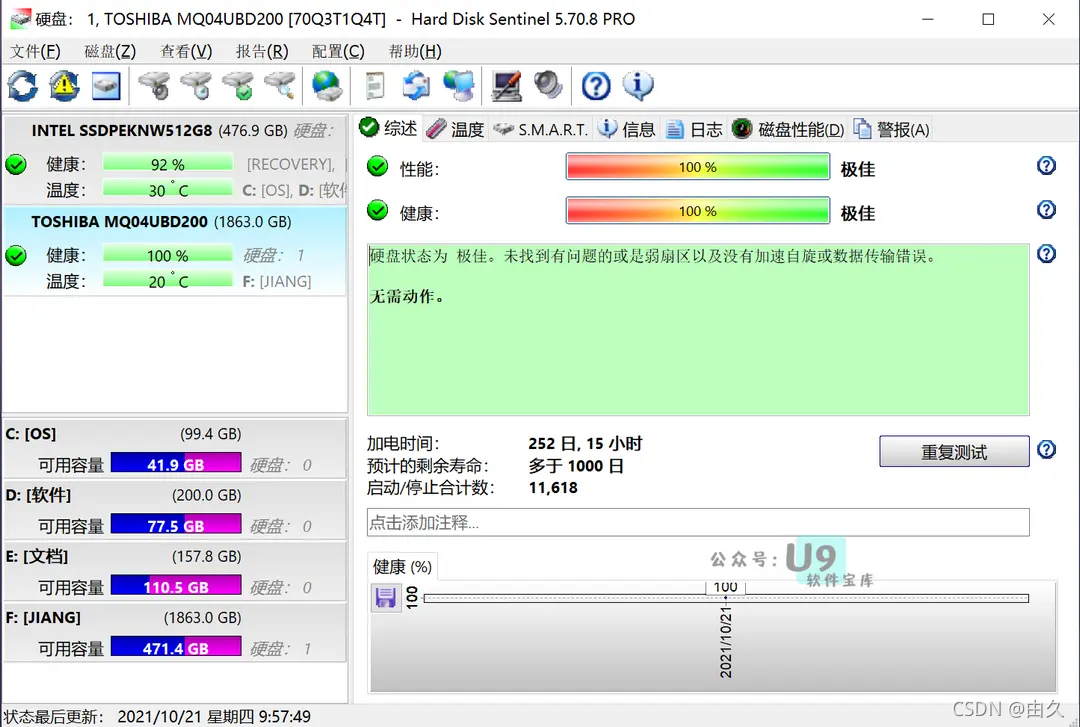This screenshot has height=727, width=1080.
Task: Click the monitor with screwdriver configuration icon
Action: [x=506, y=86]
